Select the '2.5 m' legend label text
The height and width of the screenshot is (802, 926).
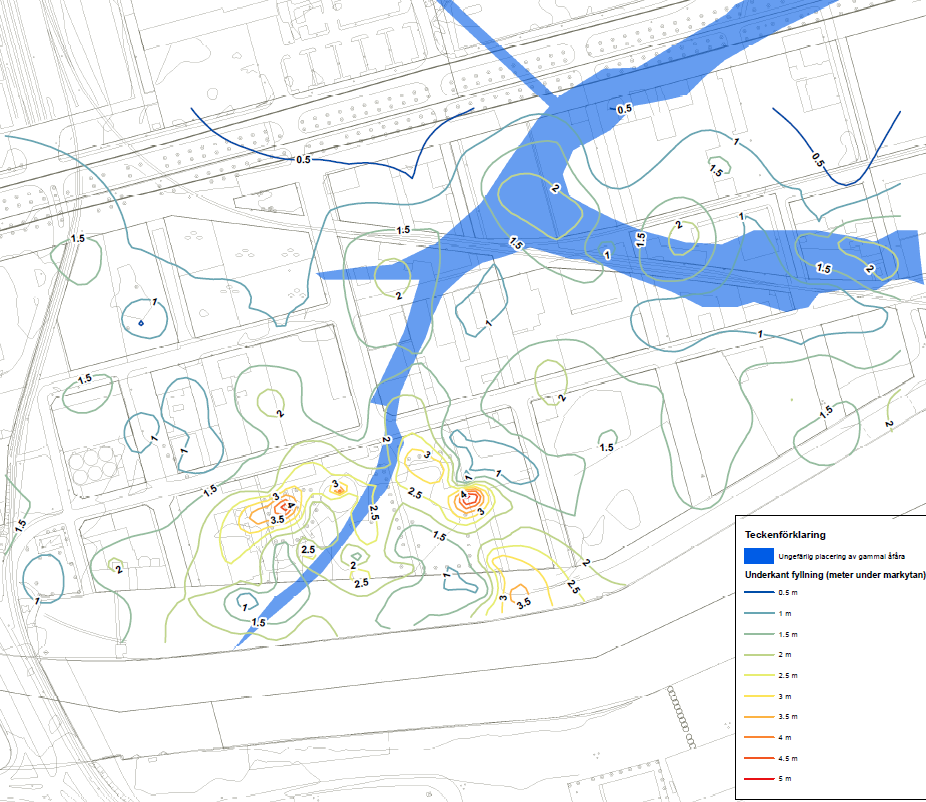[x=788, y=675]
